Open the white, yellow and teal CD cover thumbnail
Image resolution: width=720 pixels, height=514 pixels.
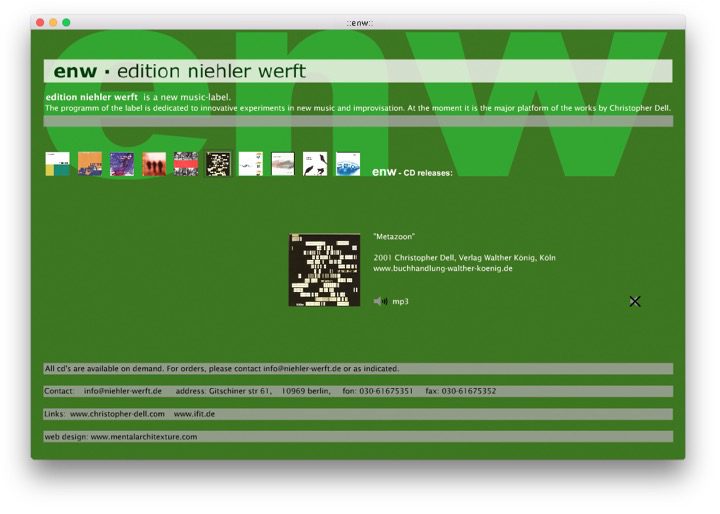[58, 164]
